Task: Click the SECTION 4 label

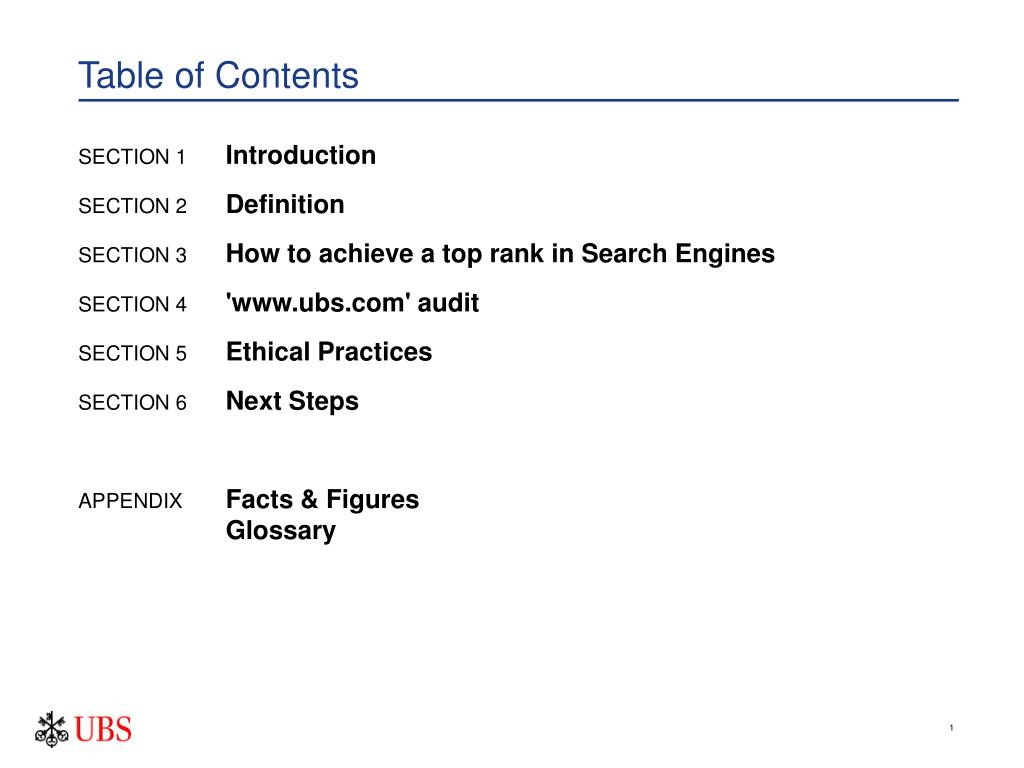Action: (133, 304)
